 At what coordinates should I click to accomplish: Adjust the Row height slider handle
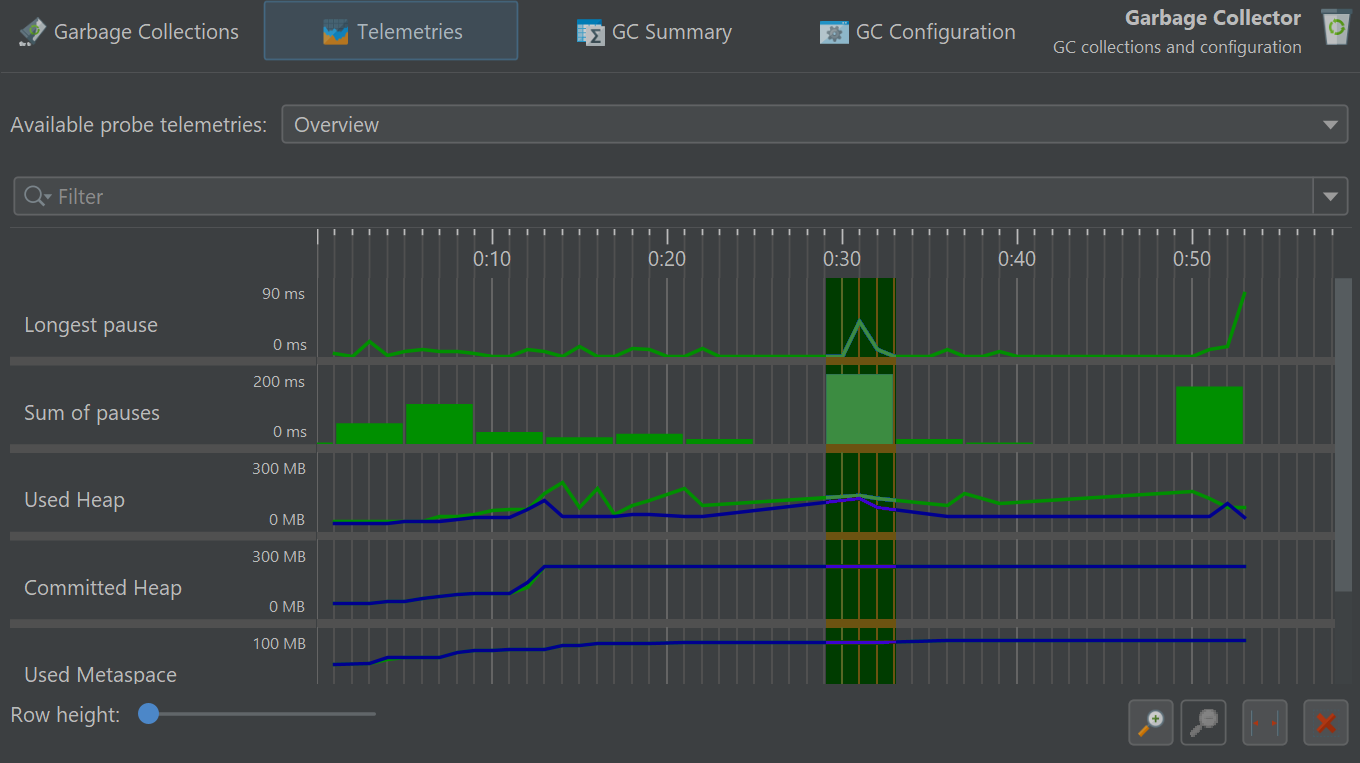click(149, 714)
